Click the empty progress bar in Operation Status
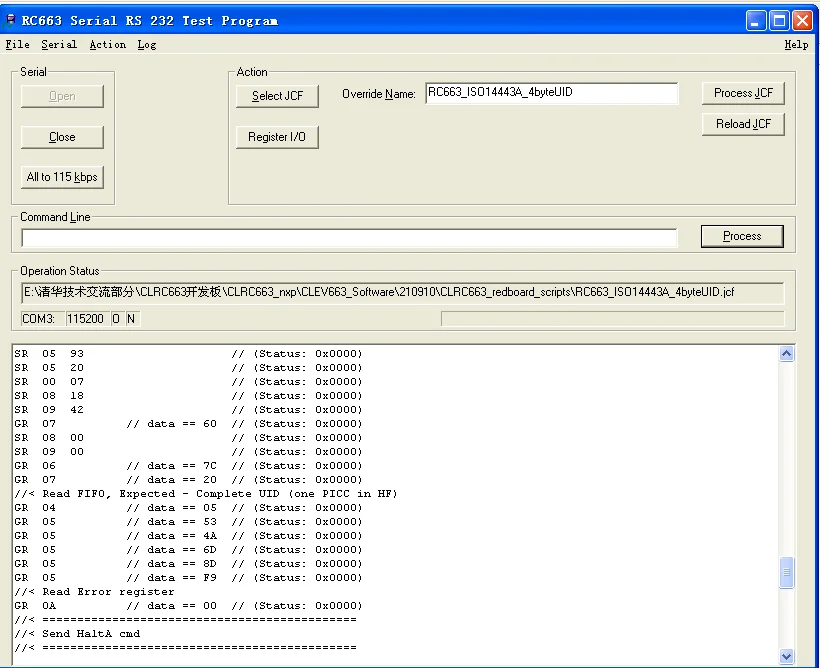 pyautogui.click(x=612, y=319)
